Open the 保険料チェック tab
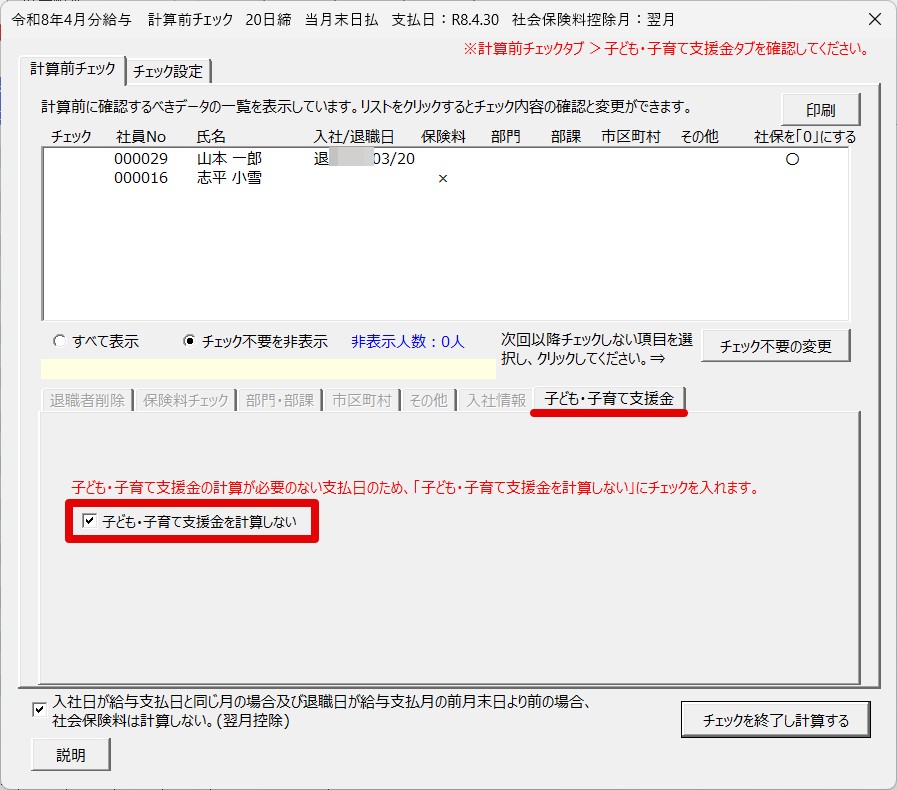This screenshot has height=790, width=897. pos(186,400)
